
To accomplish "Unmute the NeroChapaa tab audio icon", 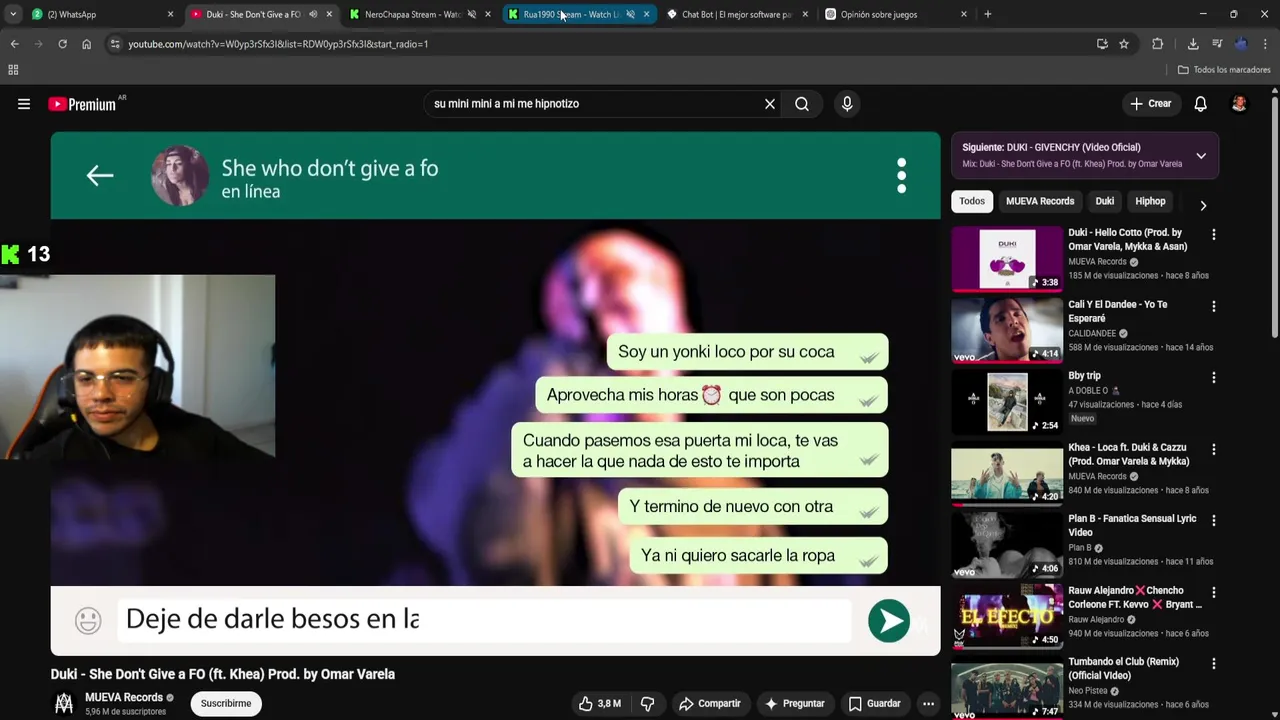I will click(x=471, y=14).
